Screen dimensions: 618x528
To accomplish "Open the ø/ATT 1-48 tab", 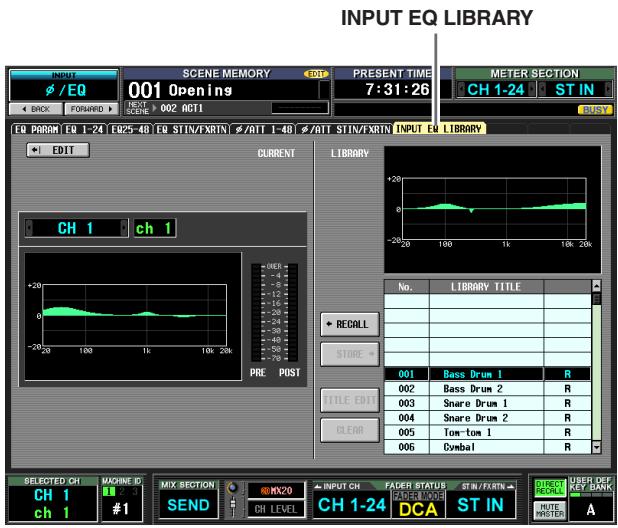I will (x=263, y=129).
